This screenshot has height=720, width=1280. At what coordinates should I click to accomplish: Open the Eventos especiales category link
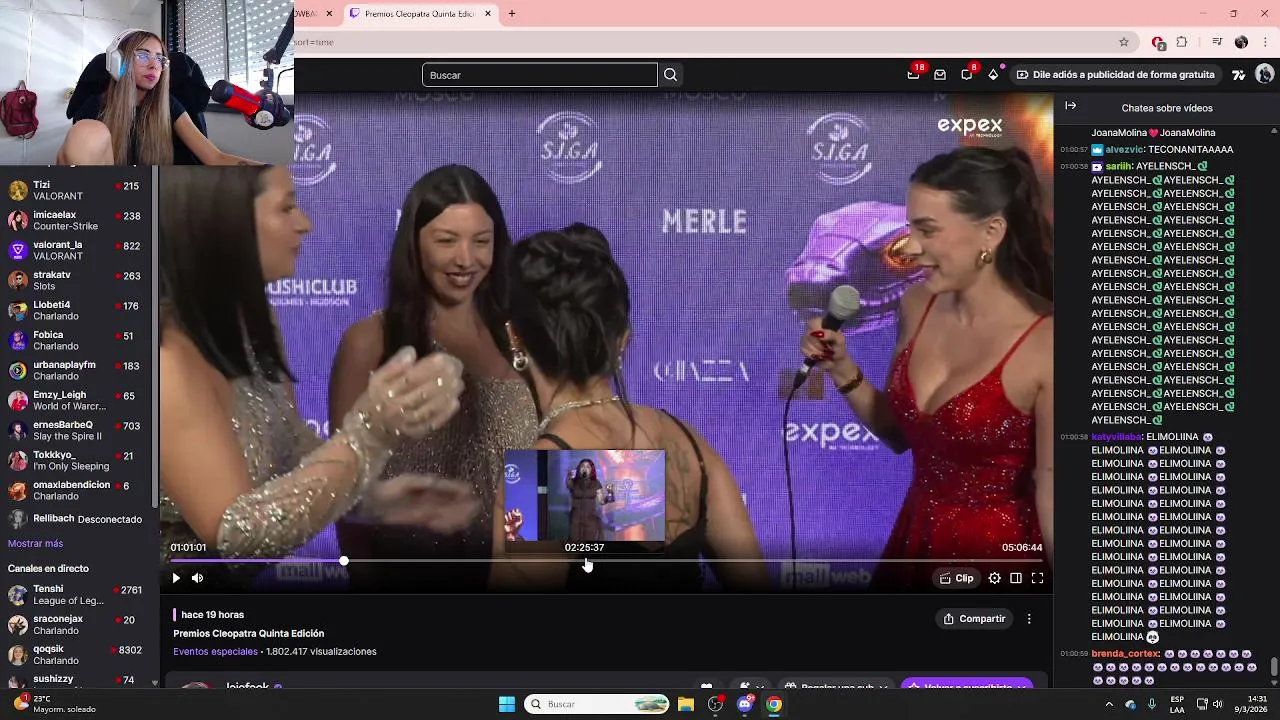(x=215, y=652)
